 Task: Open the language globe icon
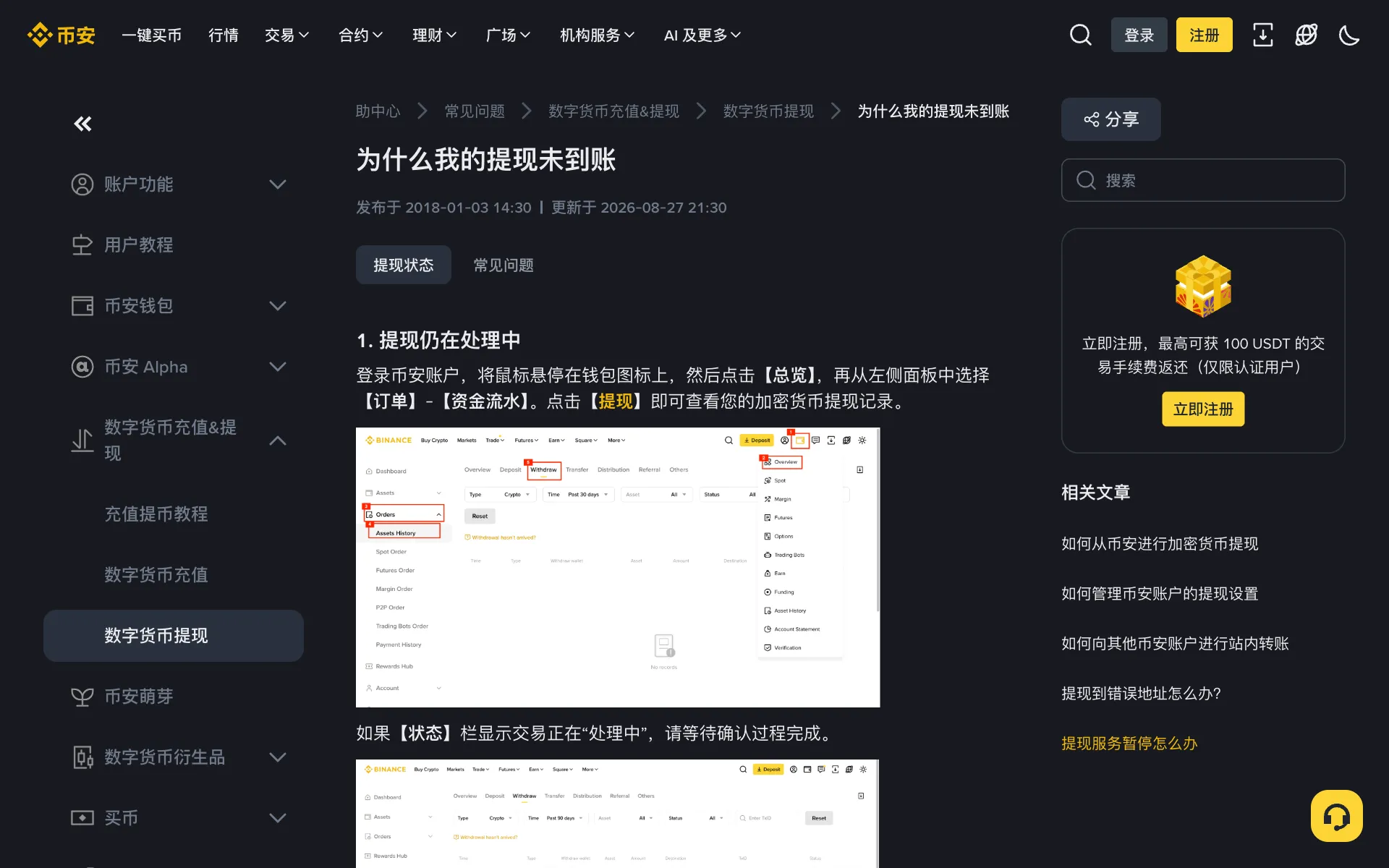[1306, 35]
